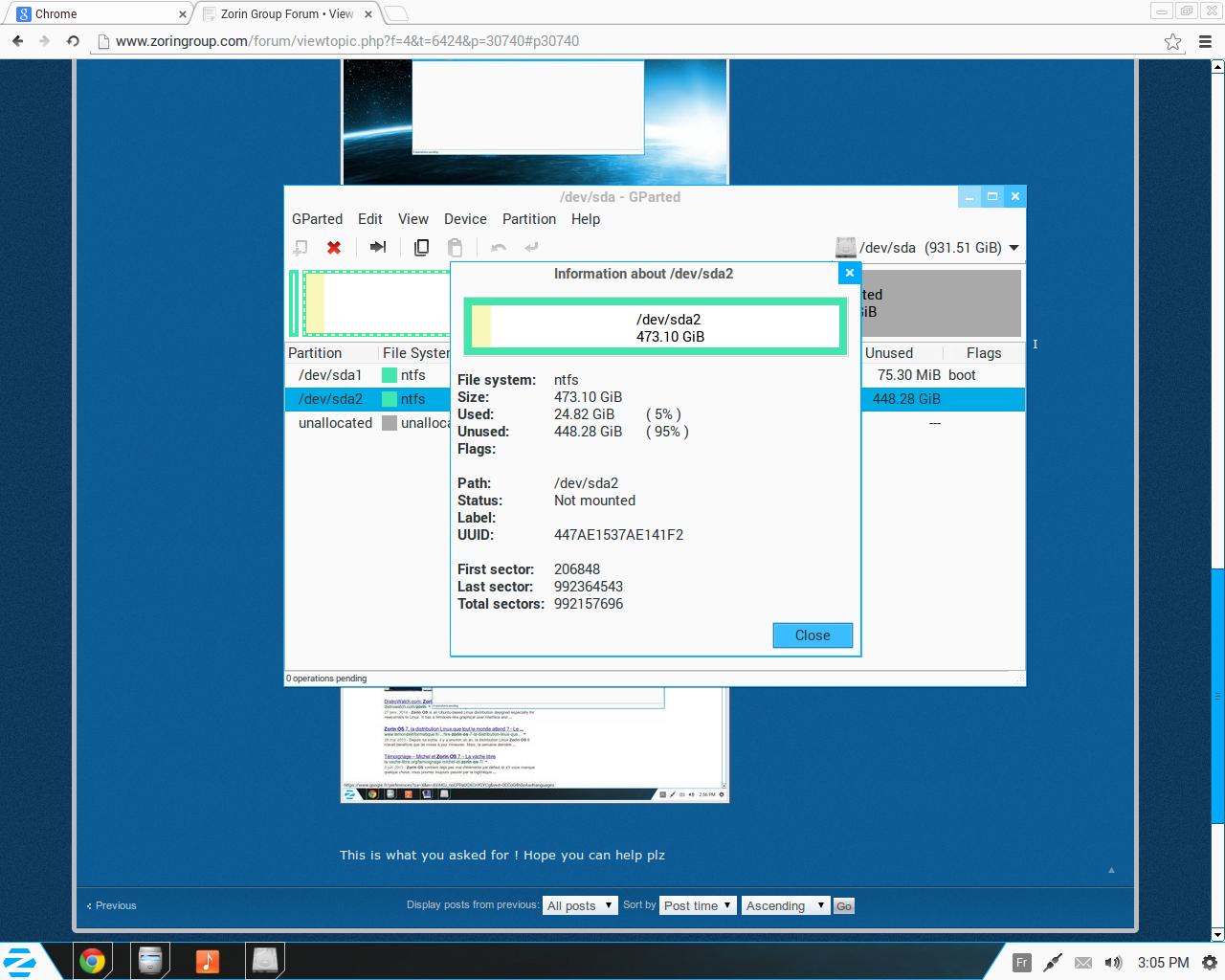This screenshot has width=1225, height=980.
Task: Select the green ntfs swatch for /dev/sda1
Action: click(390, 375)
